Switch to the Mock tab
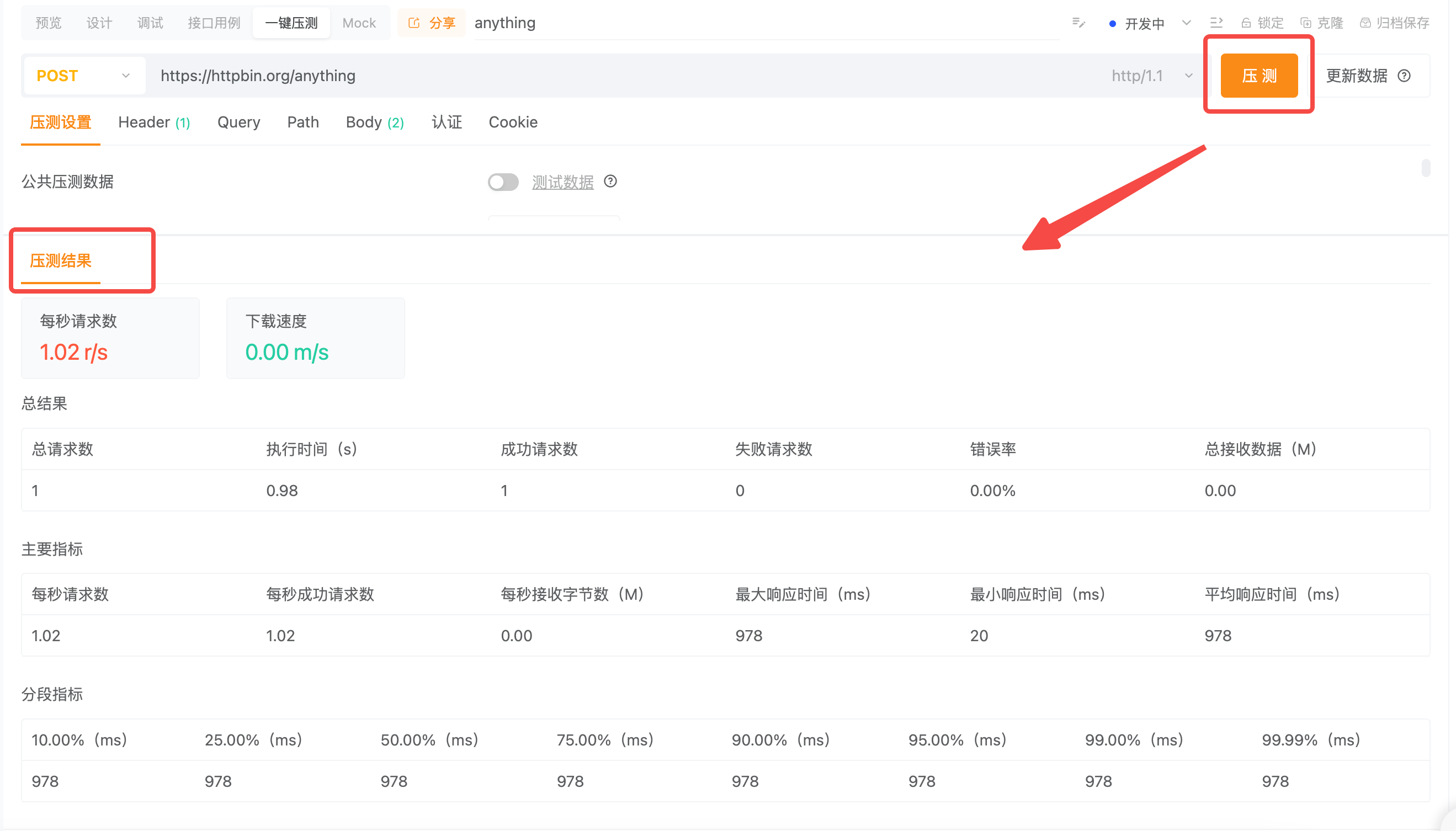Screen dimensions: 1456x831 click(358, 23)
